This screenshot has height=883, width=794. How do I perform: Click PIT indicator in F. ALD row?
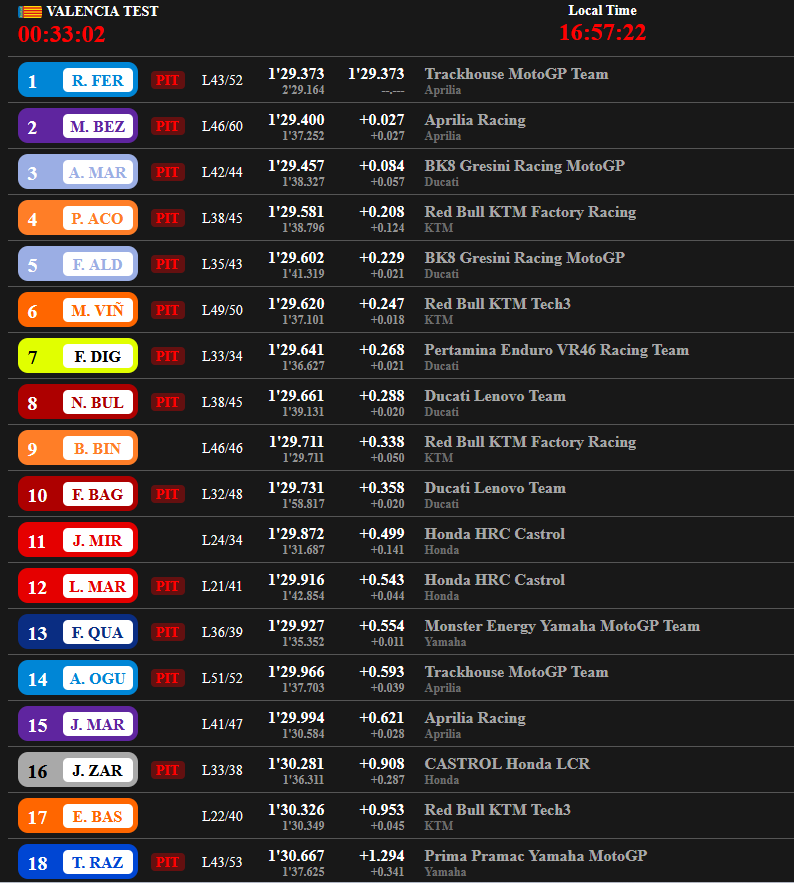tap(167, 264)
